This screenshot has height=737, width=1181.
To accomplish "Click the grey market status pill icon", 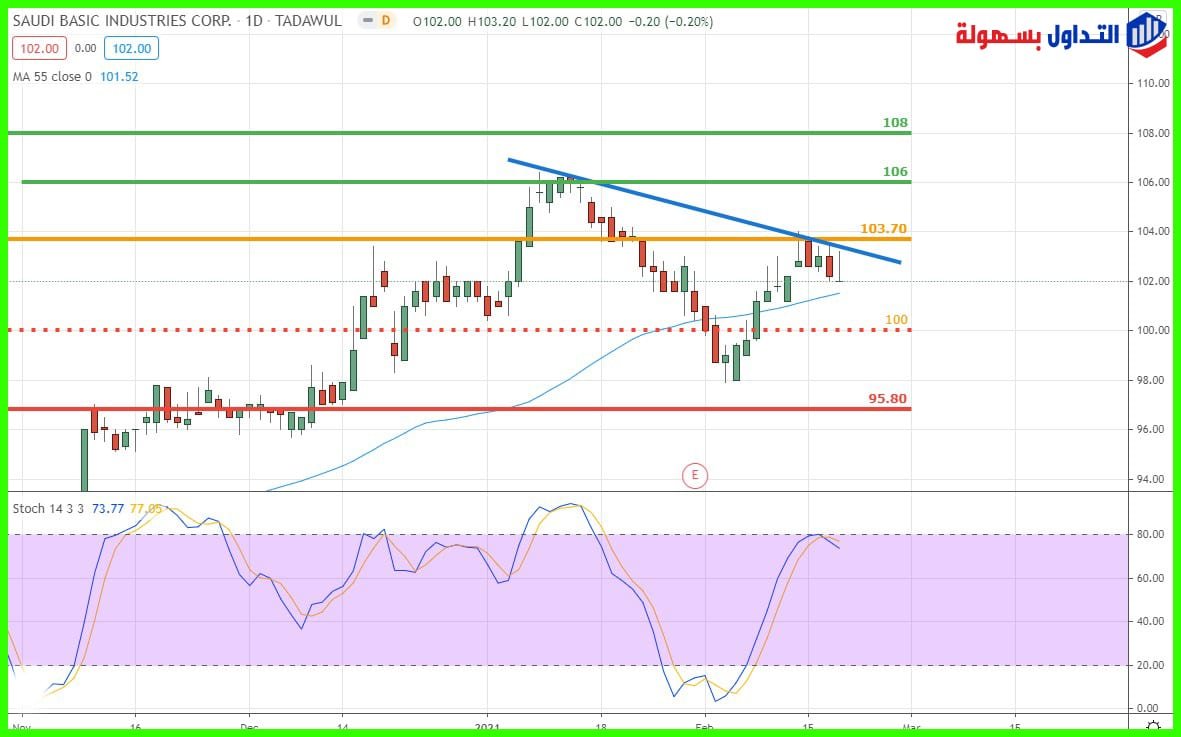I will tap(367, 21).
